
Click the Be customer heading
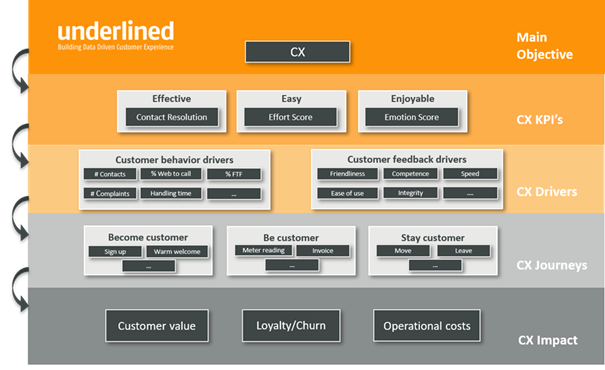click(291, 238)
